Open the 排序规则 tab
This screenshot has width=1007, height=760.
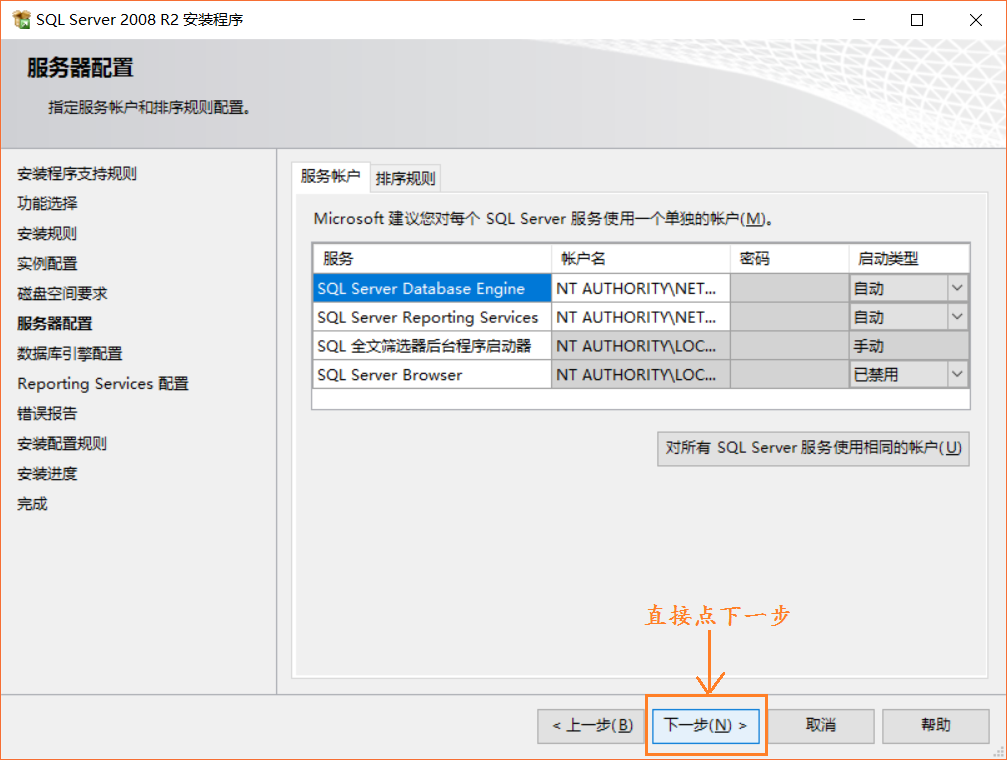tap(405, 178)
